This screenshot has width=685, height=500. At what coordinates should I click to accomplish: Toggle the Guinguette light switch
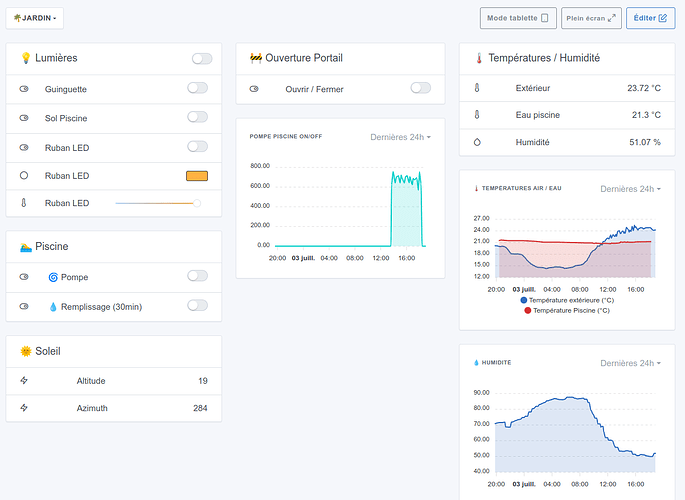point(197,88)
